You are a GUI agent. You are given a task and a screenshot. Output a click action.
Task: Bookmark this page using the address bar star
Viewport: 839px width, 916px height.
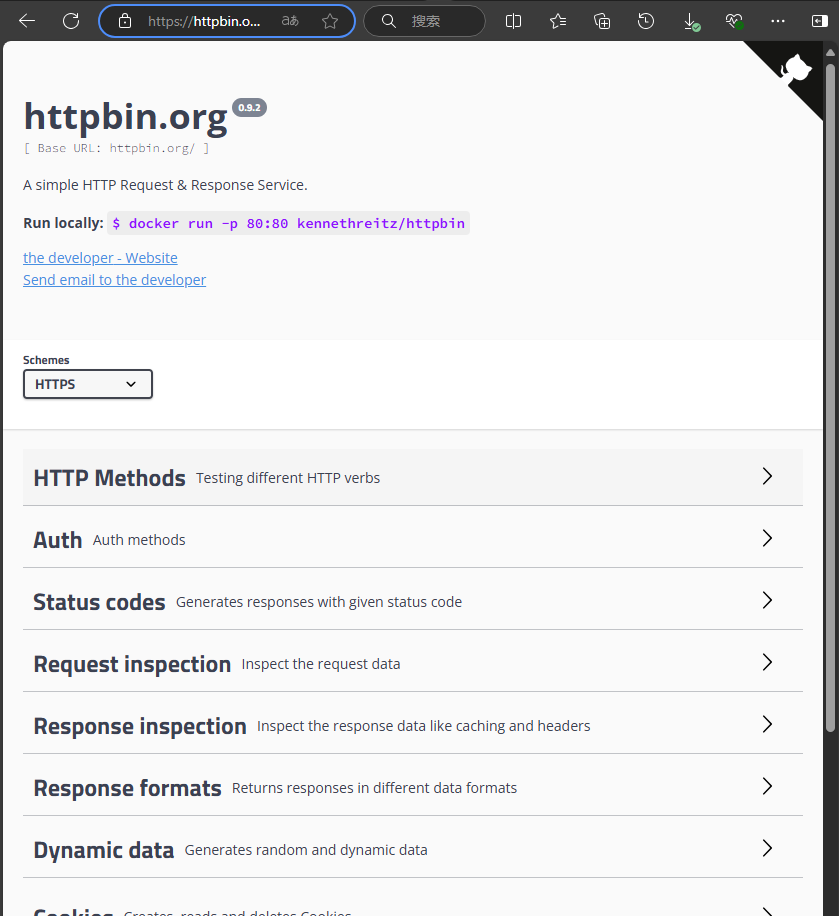330,21
